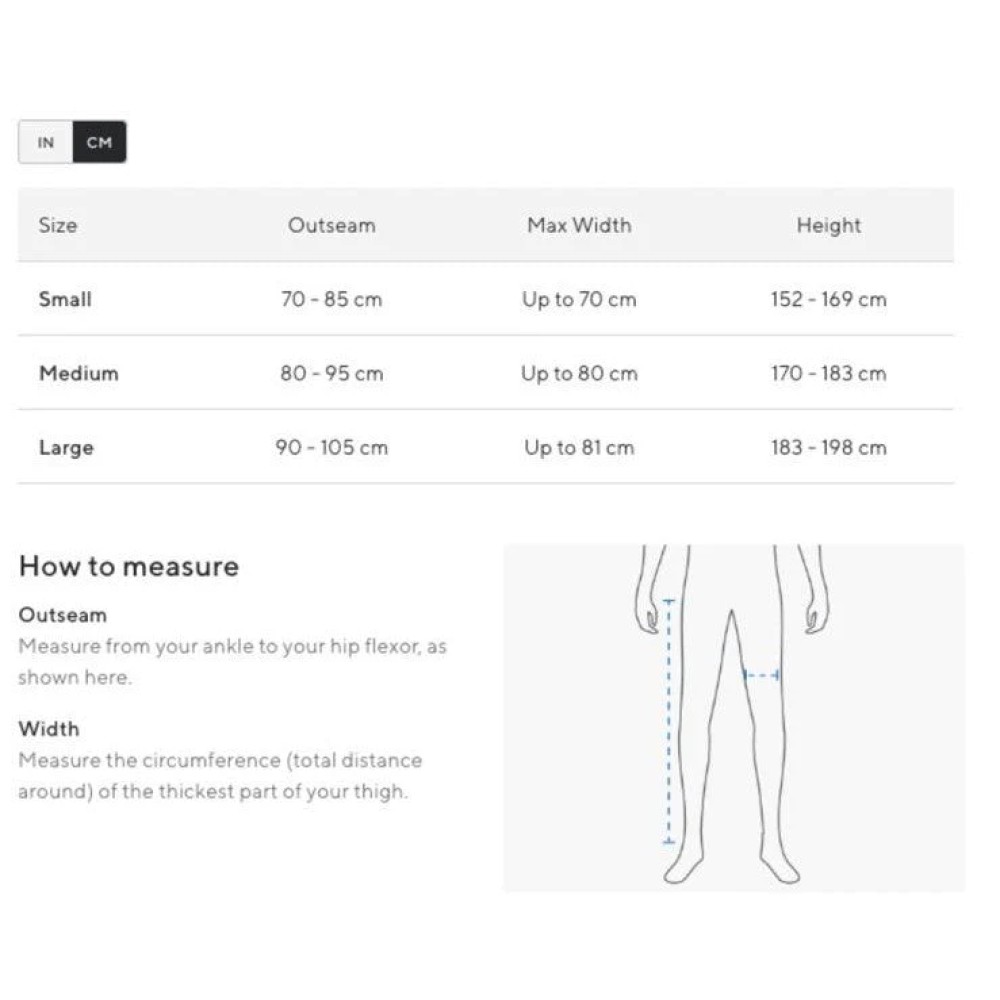This screenshot has width=1000, height=1000.
Task: Select the Large size row label
Action: click(x=66, y=447)
